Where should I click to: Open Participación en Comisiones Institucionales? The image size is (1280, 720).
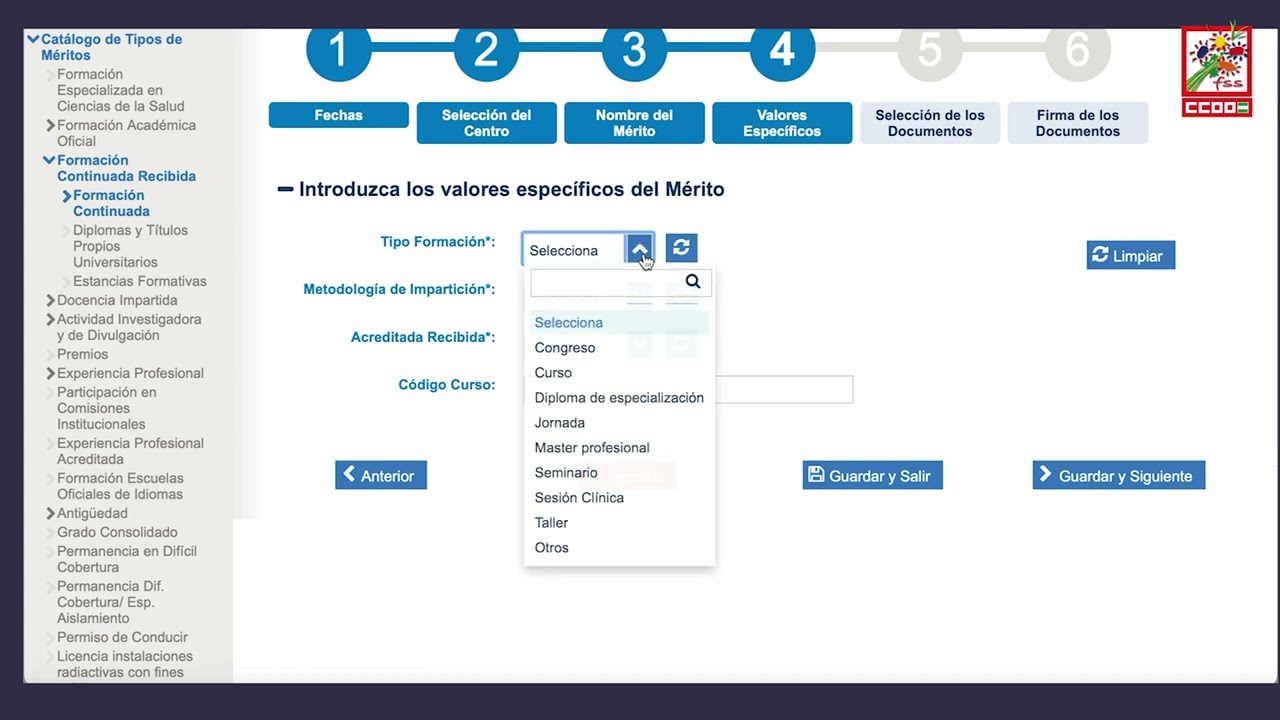(x=106, y=408)
